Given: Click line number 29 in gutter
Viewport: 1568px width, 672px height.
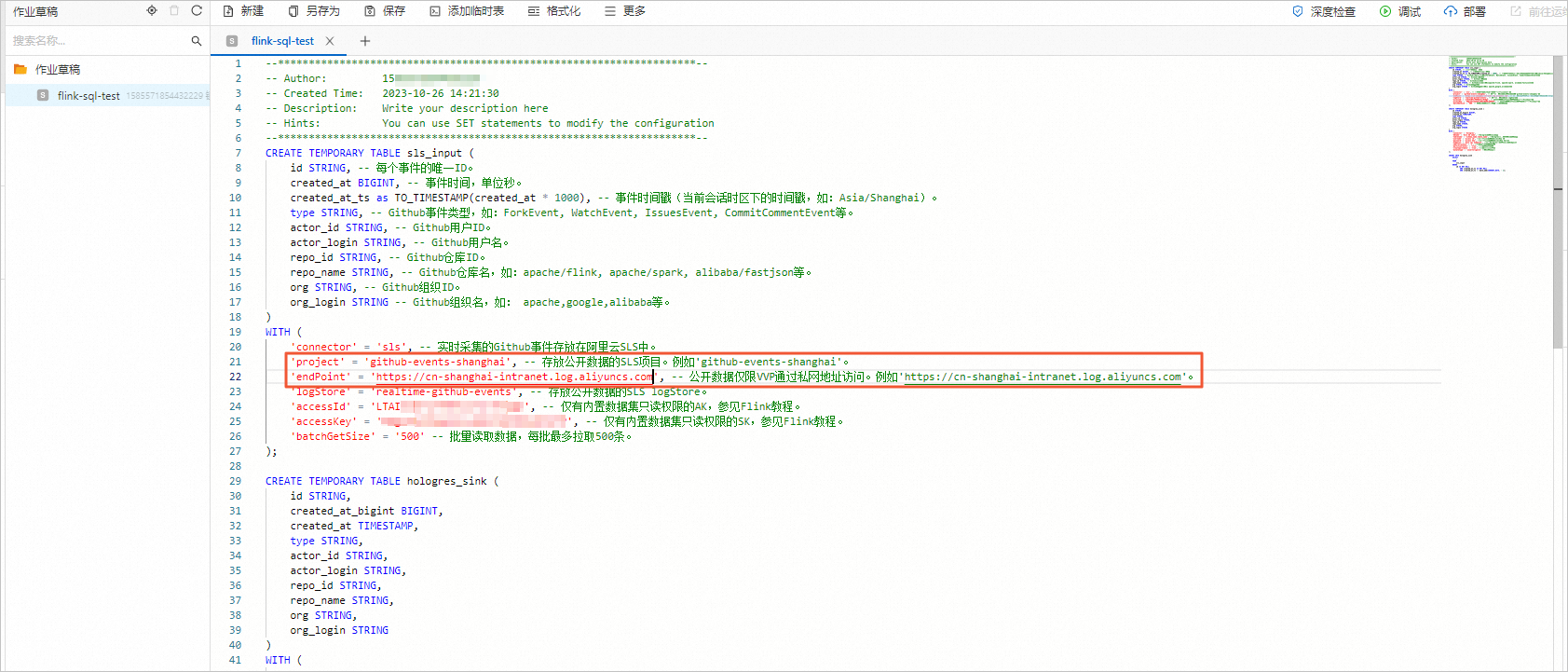Looking at the screenshot, I should 235,481.
